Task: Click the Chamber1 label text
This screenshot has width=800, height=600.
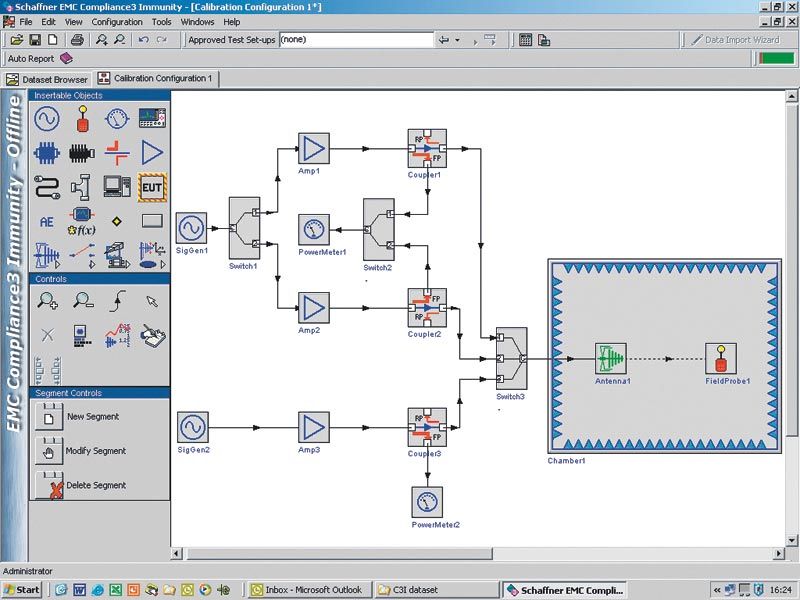Action: point(566,461)
